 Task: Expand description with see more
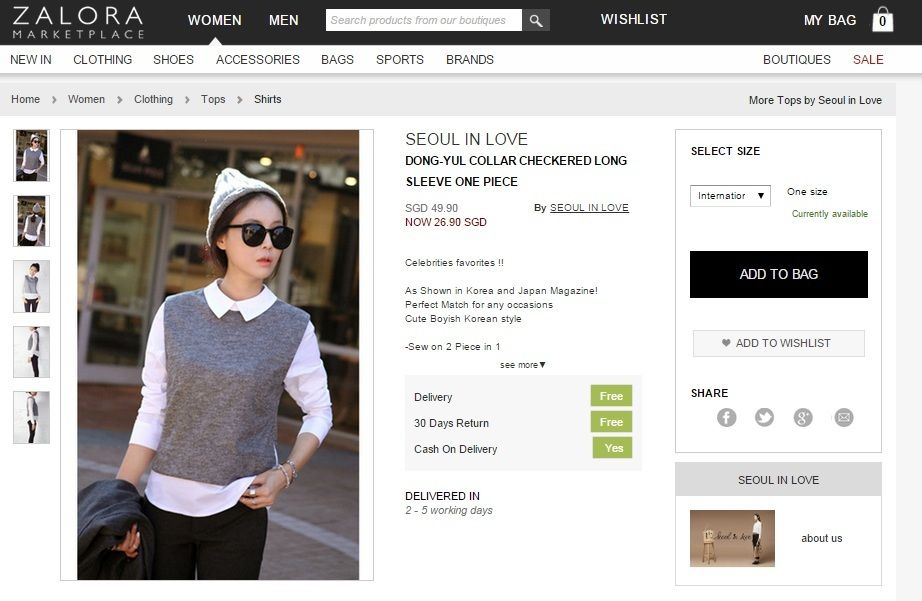click(x=523, y=365)
